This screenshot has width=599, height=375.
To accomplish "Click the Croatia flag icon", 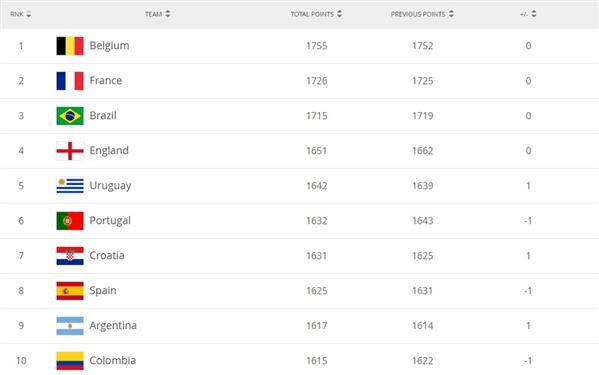I will (70, 256).
